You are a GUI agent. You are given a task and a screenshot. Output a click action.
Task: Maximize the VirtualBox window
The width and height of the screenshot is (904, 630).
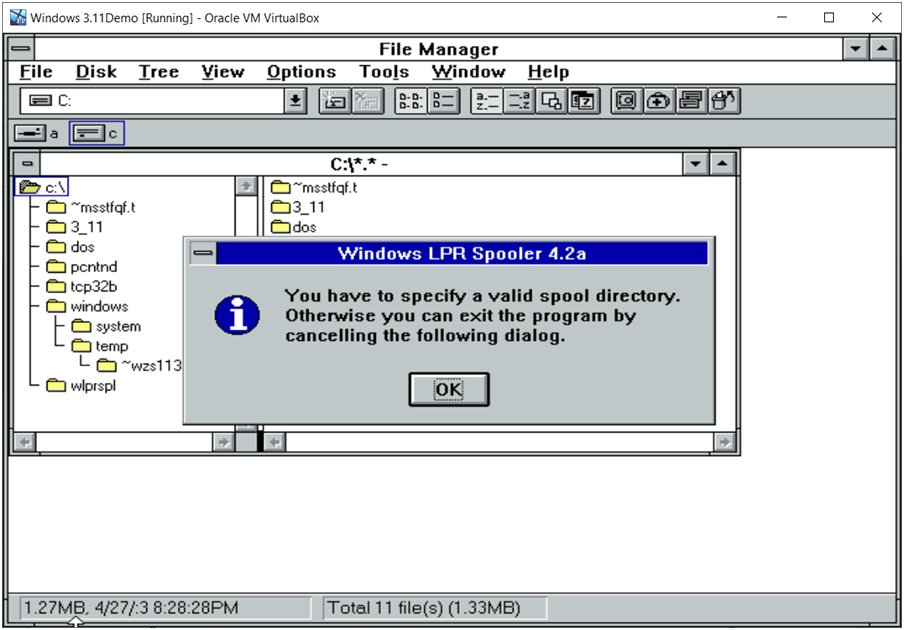pos(829,17)
